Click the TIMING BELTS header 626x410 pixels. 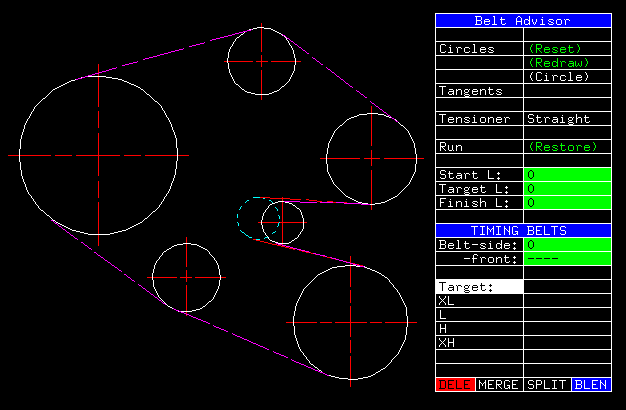point(523,231)
